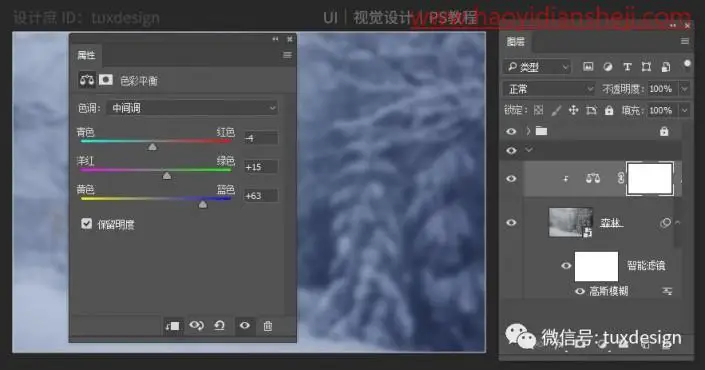Click the smart filter indicator icon on 森林 layer

(665, 223)
